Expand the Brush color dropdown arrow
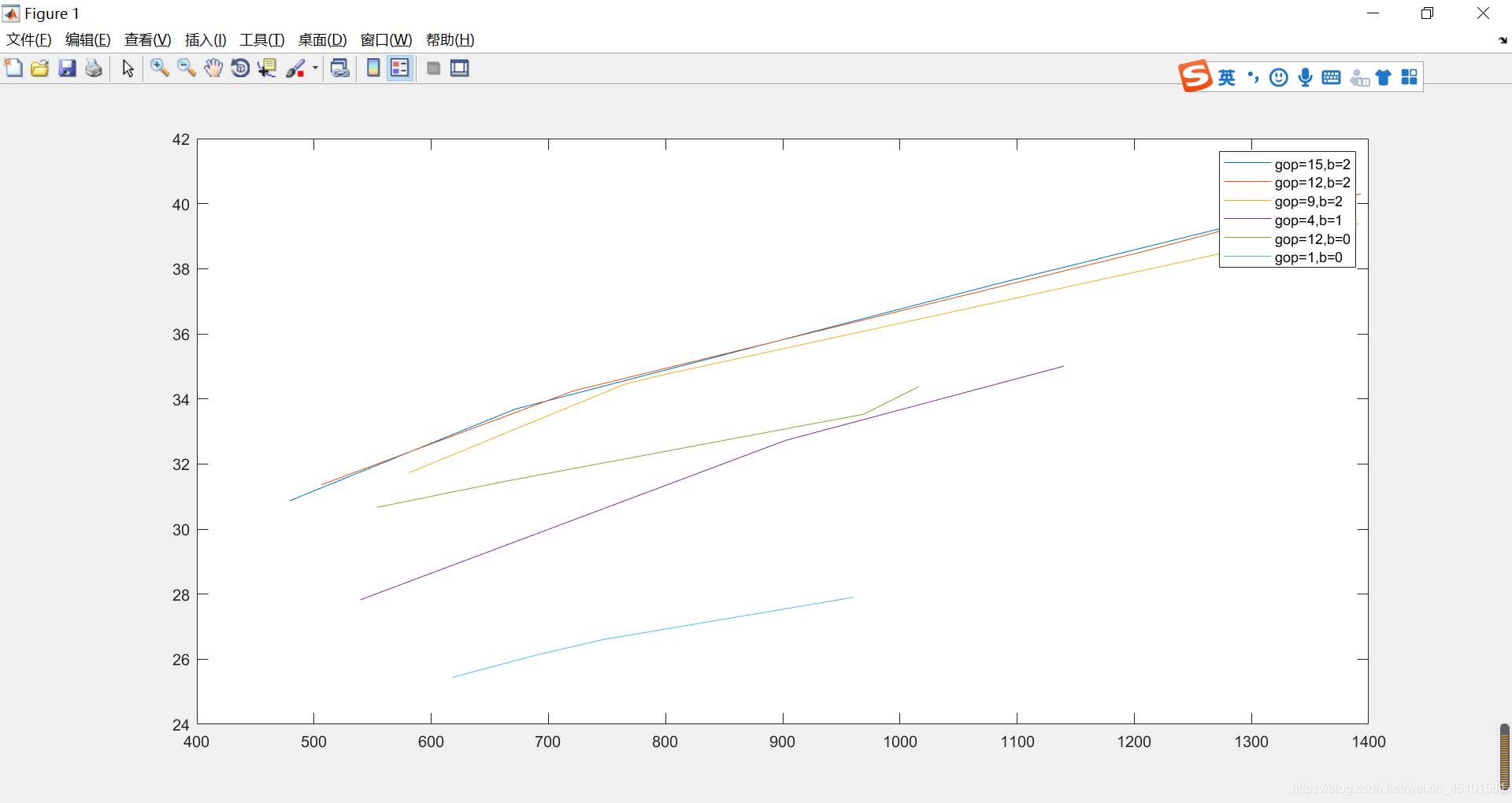The width and height of the screenshot is (1512, 803). pos(315,68)
